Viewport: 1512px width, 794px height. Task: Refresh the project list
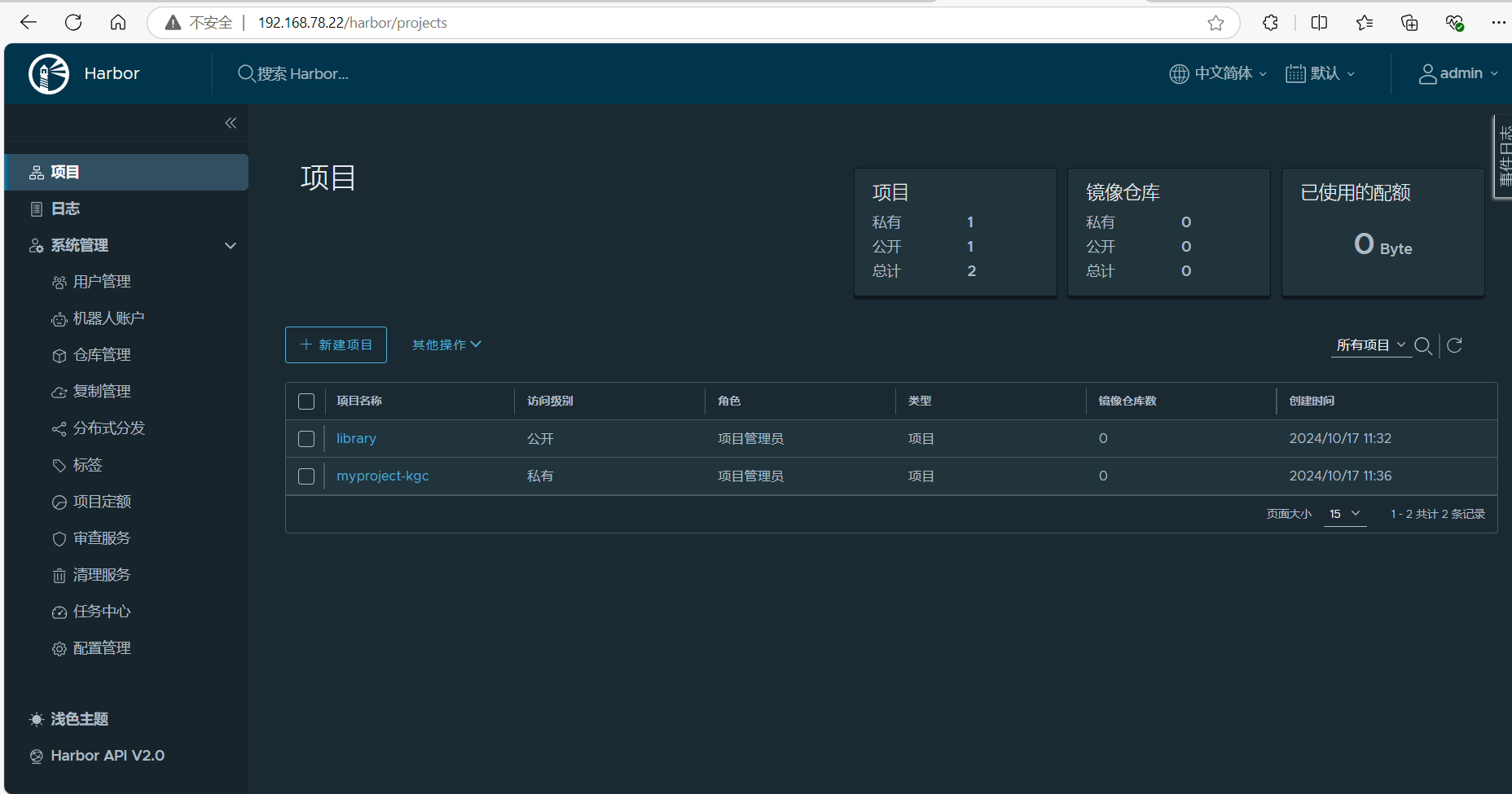(x=1454, y=345)
